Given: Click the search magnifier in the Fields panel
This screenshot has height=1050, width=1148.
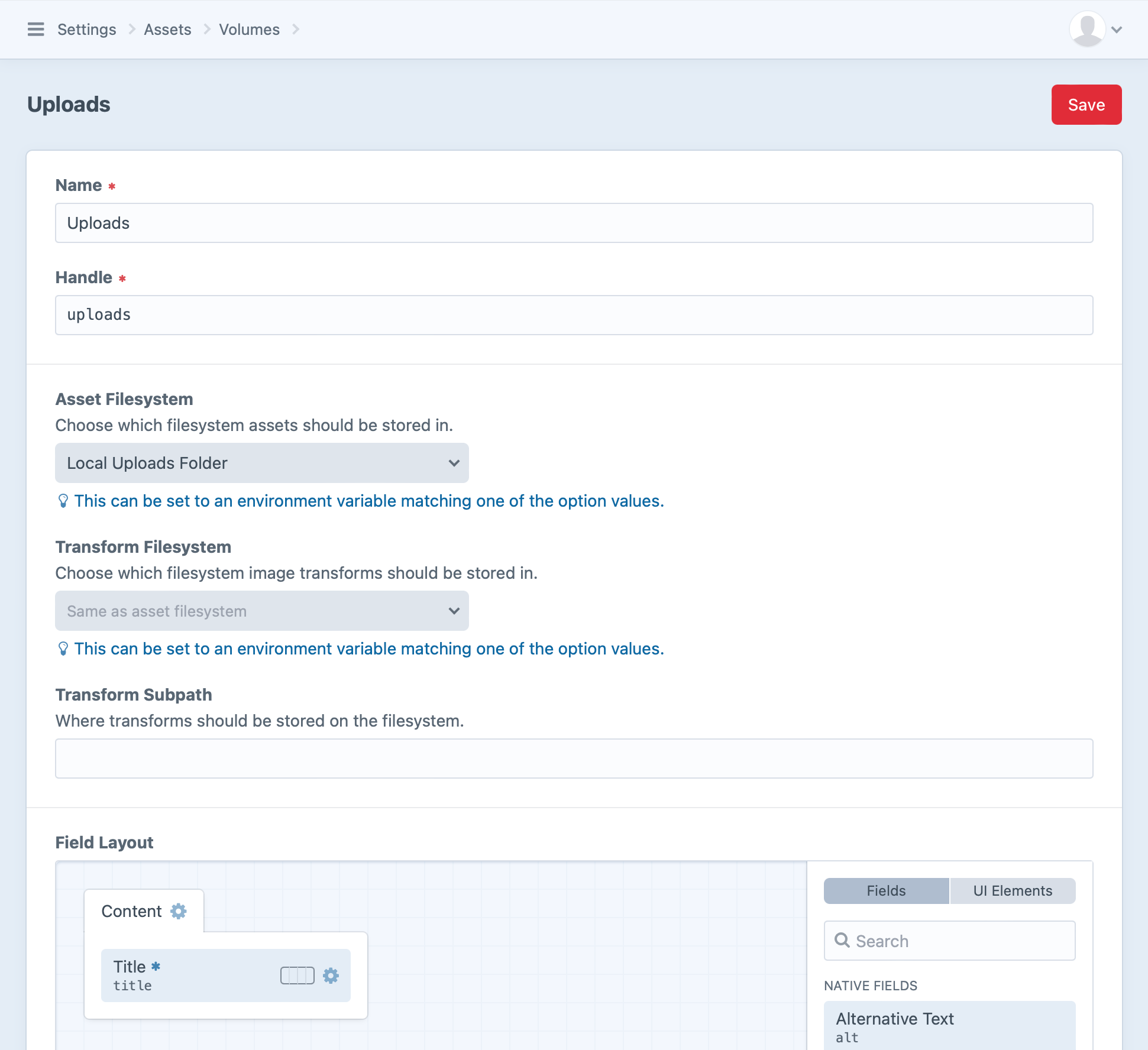Looking at the screenshot, I should 842,941.
